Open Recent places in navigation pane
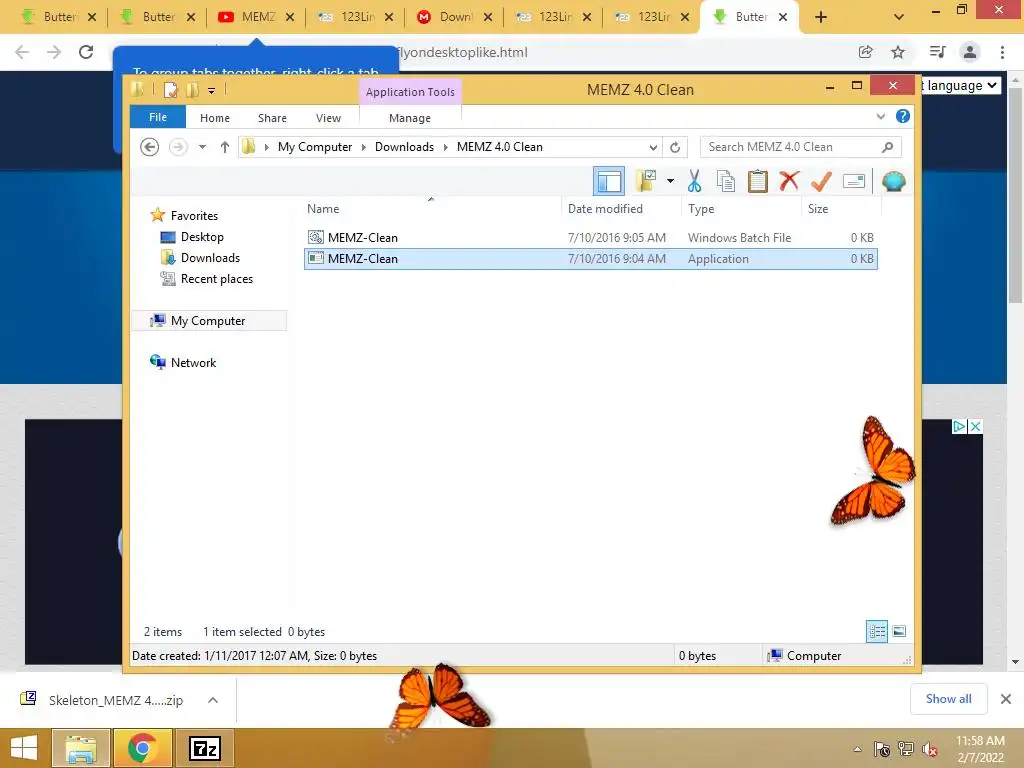The height and width of the screenshot is (768, 1024). (217, 279)
